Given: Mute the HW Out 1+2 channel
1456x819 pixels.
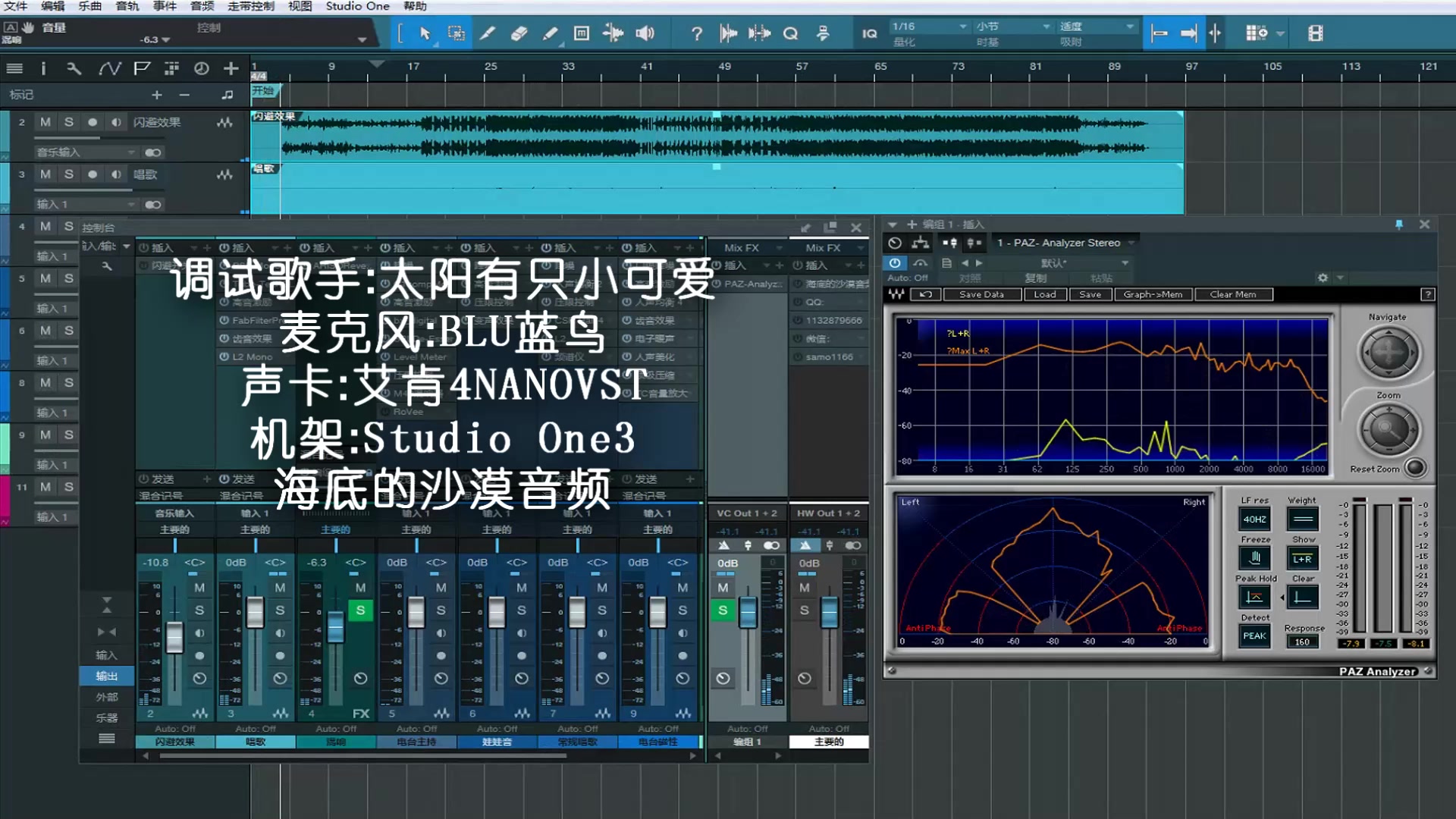Looking at the screenshot, I should coord(804,588).
